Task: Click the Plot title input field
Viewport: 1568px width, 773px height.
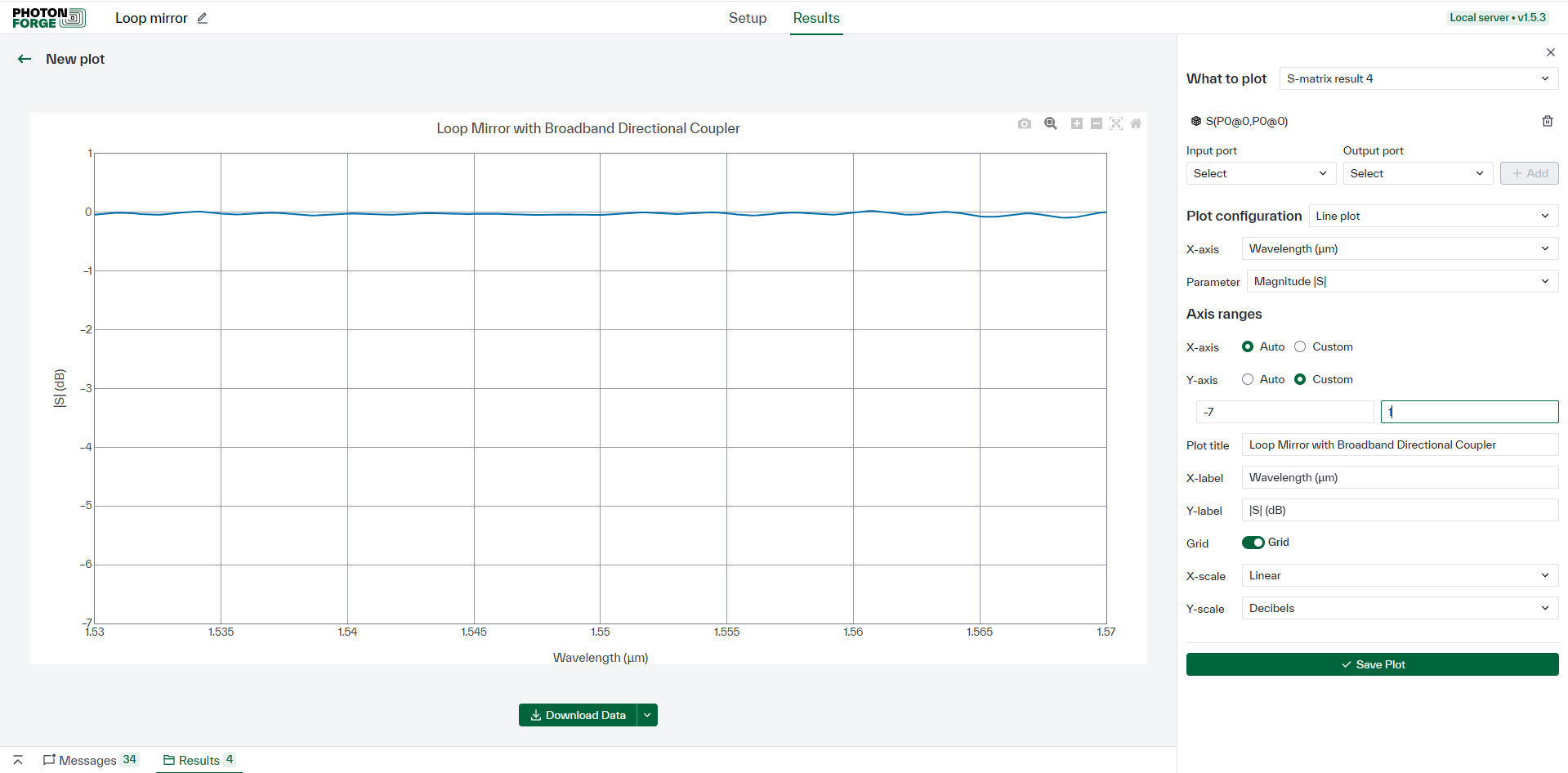Action: 1400,445
